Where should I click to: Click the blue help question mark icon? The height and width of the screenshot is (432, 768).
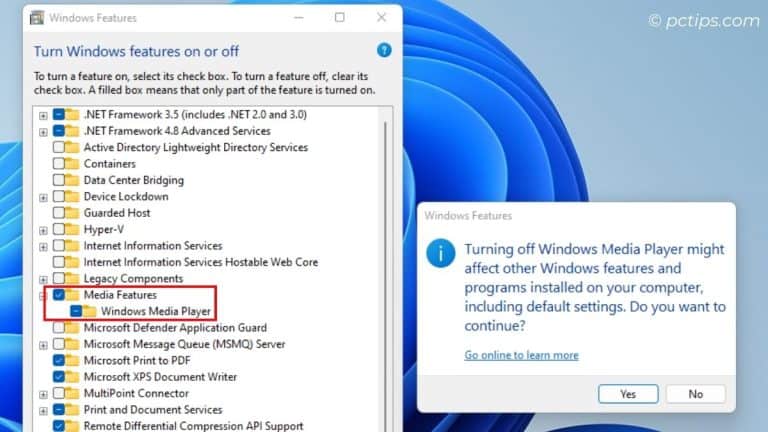click(384, 50)
